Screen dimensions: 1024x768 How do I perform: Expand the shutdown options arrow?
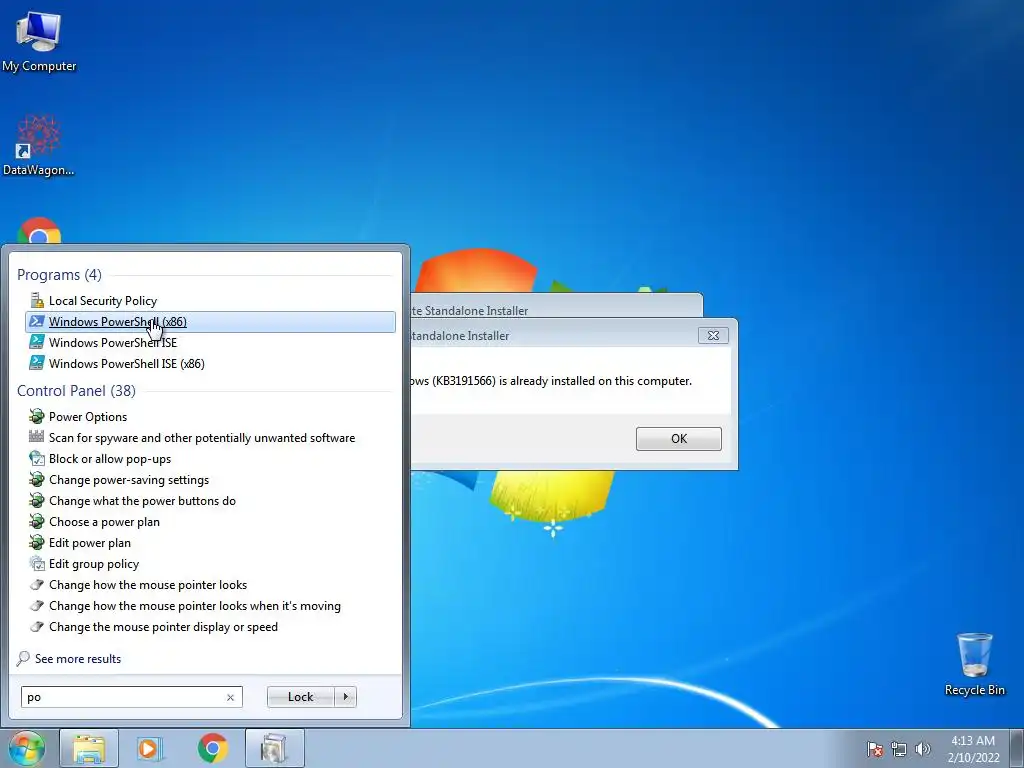click(345, 697)
